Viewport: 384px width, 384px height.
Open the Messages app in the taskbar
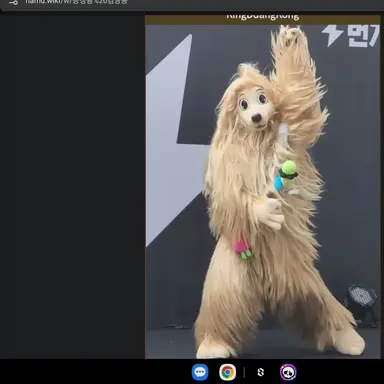click(x=200, y=372)
